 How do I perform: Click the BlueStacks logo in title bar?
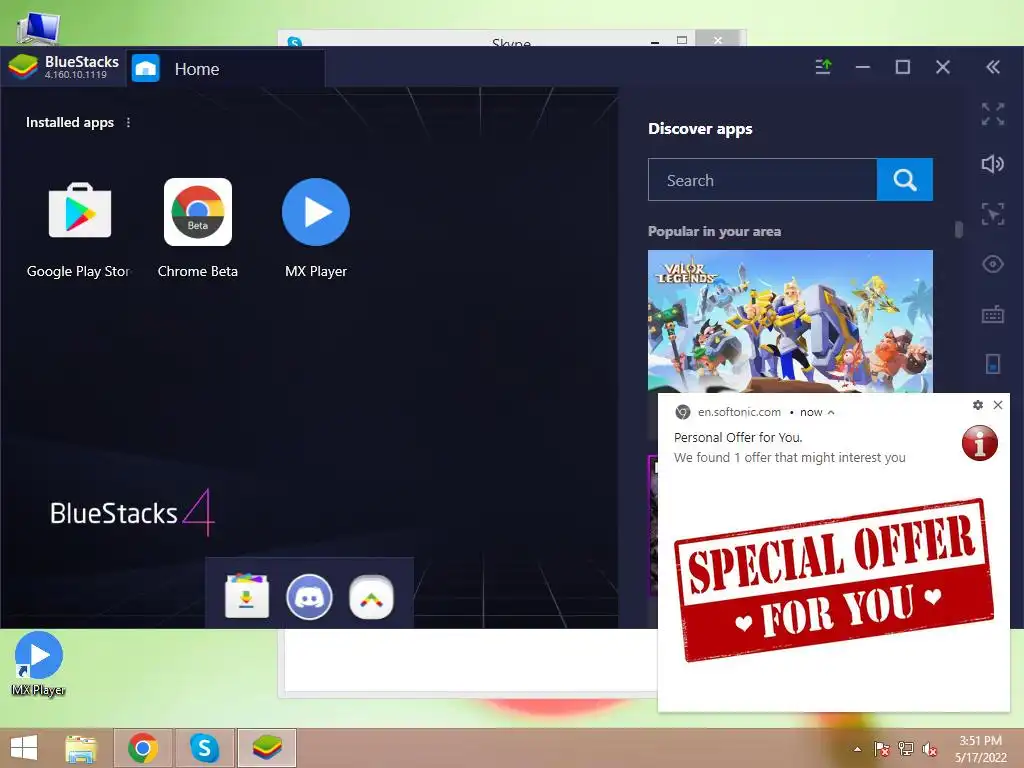(23, 67)
